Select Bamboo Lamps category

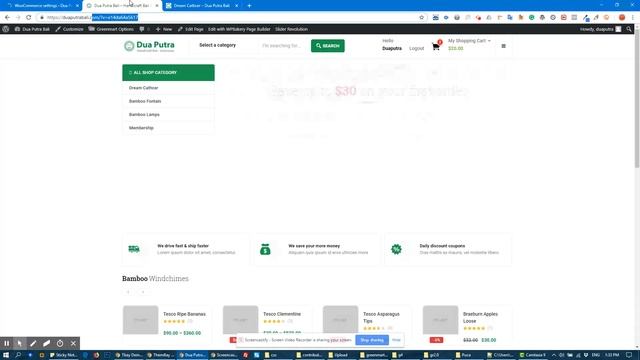coord(144,115)
